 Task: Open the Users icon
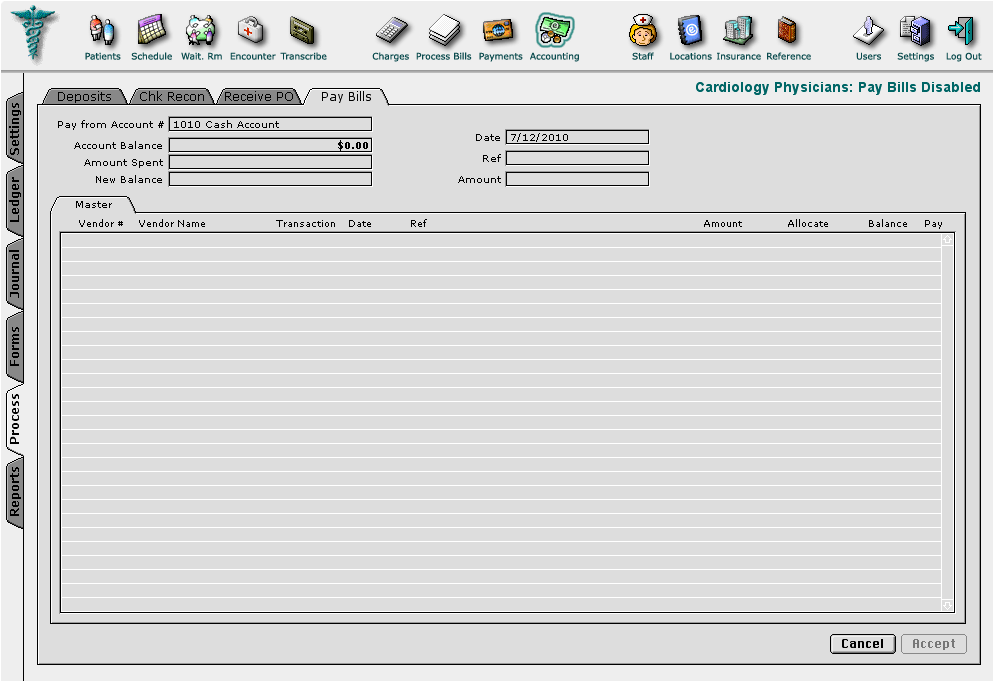pyautogui.click(x=868, y=30)
